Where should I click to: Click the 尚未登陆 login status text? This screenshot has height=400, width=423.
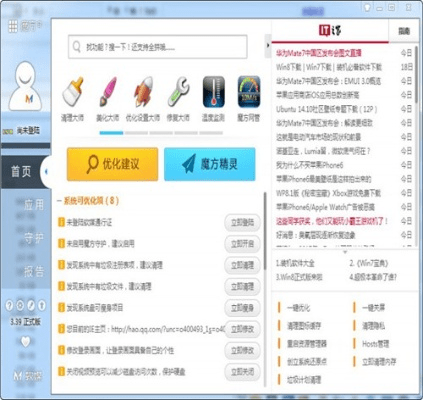[28, 131]
